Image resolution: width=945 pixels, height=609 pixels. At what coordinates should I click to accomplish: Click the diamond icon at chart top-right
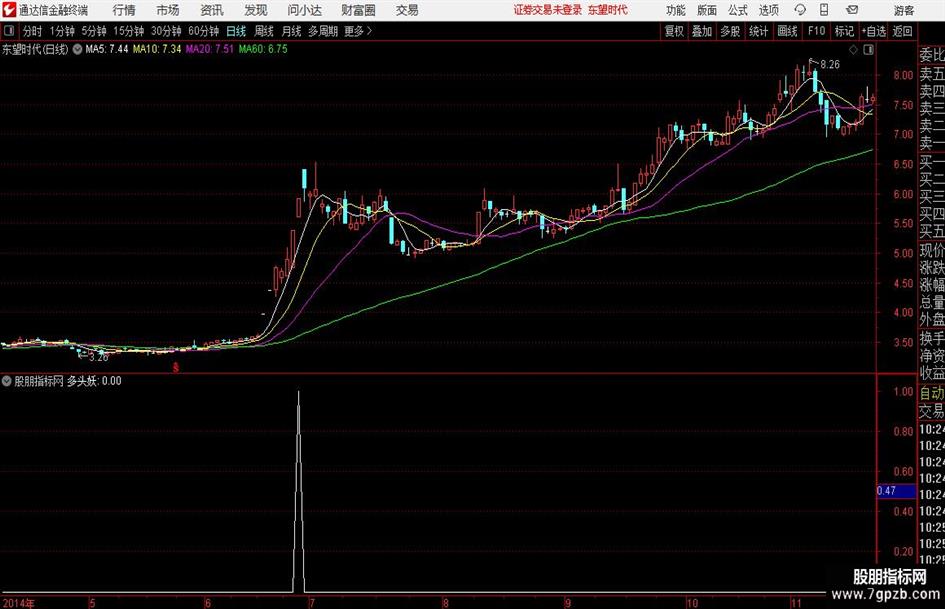coord(853,50)
